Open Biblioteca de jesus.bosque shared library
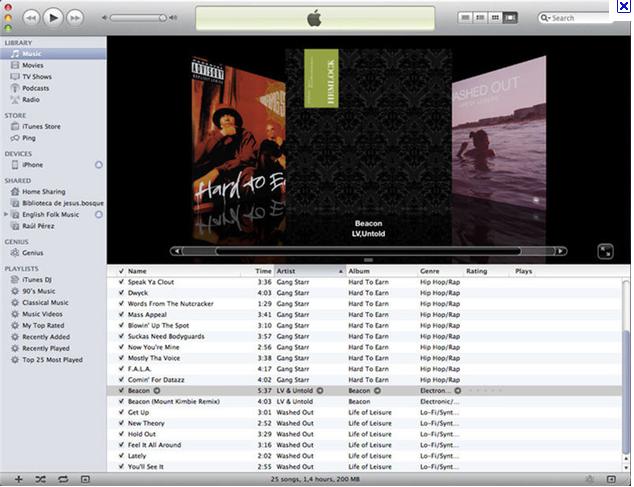Screen dimensions: 634x487 63,203
